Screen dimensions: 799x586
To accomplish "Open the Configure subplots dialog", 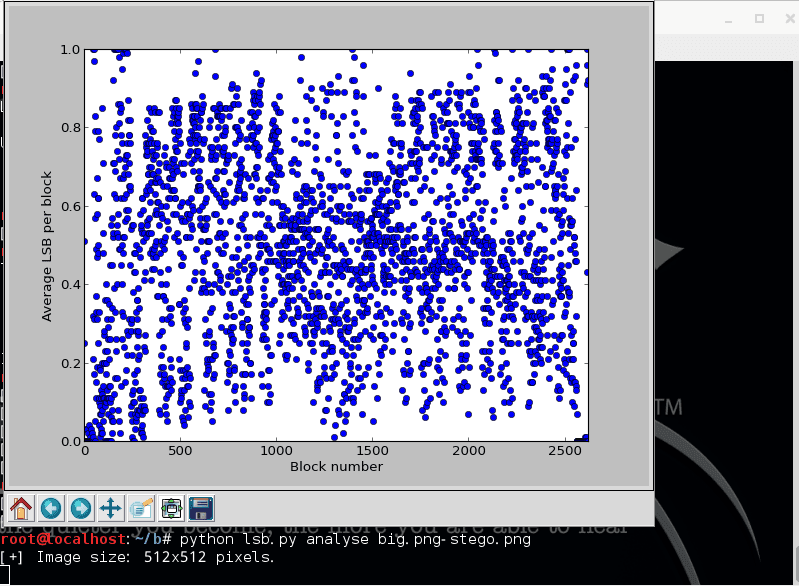I will pos(171,508).
